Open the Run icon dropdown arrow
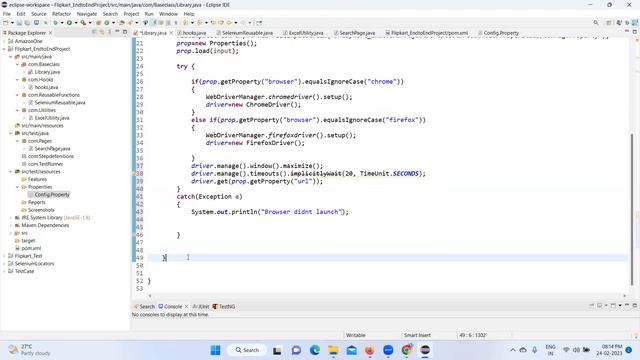Image resolution: width=640 pixels, height=360 pixels. click(x=76, y=23)
